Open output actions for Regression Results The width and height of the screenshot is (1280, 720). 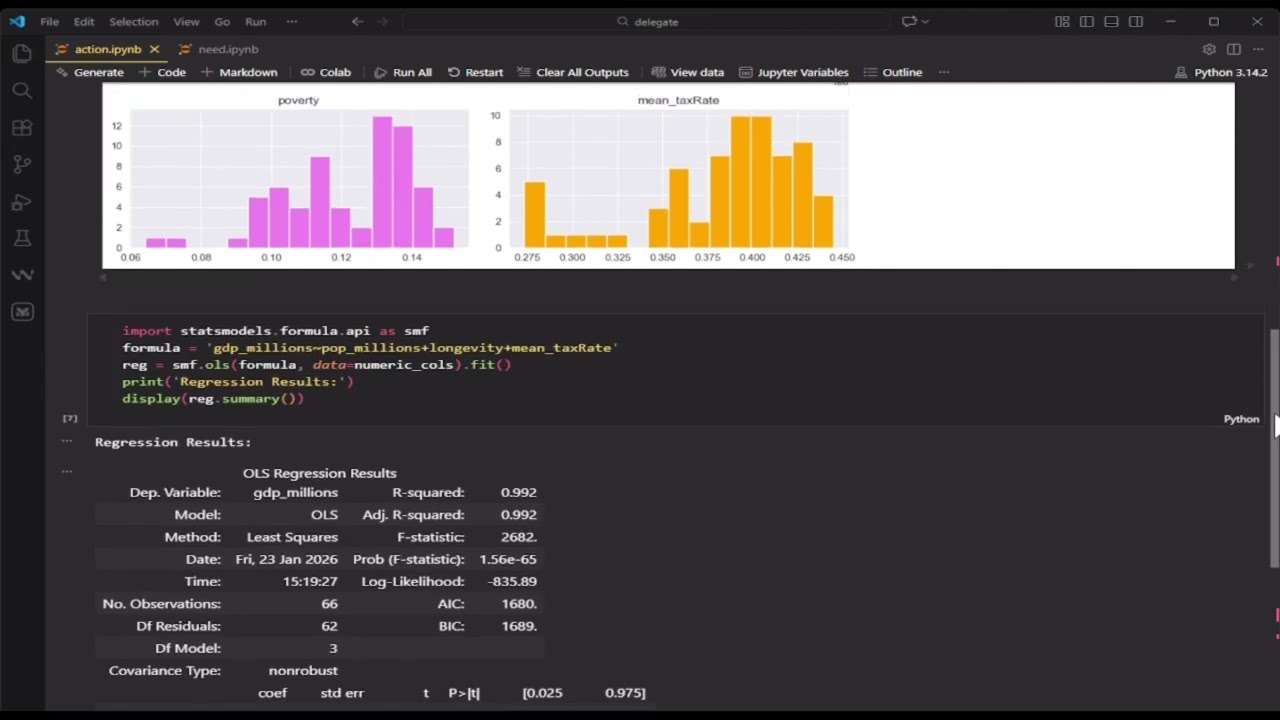tap(67, 441)
